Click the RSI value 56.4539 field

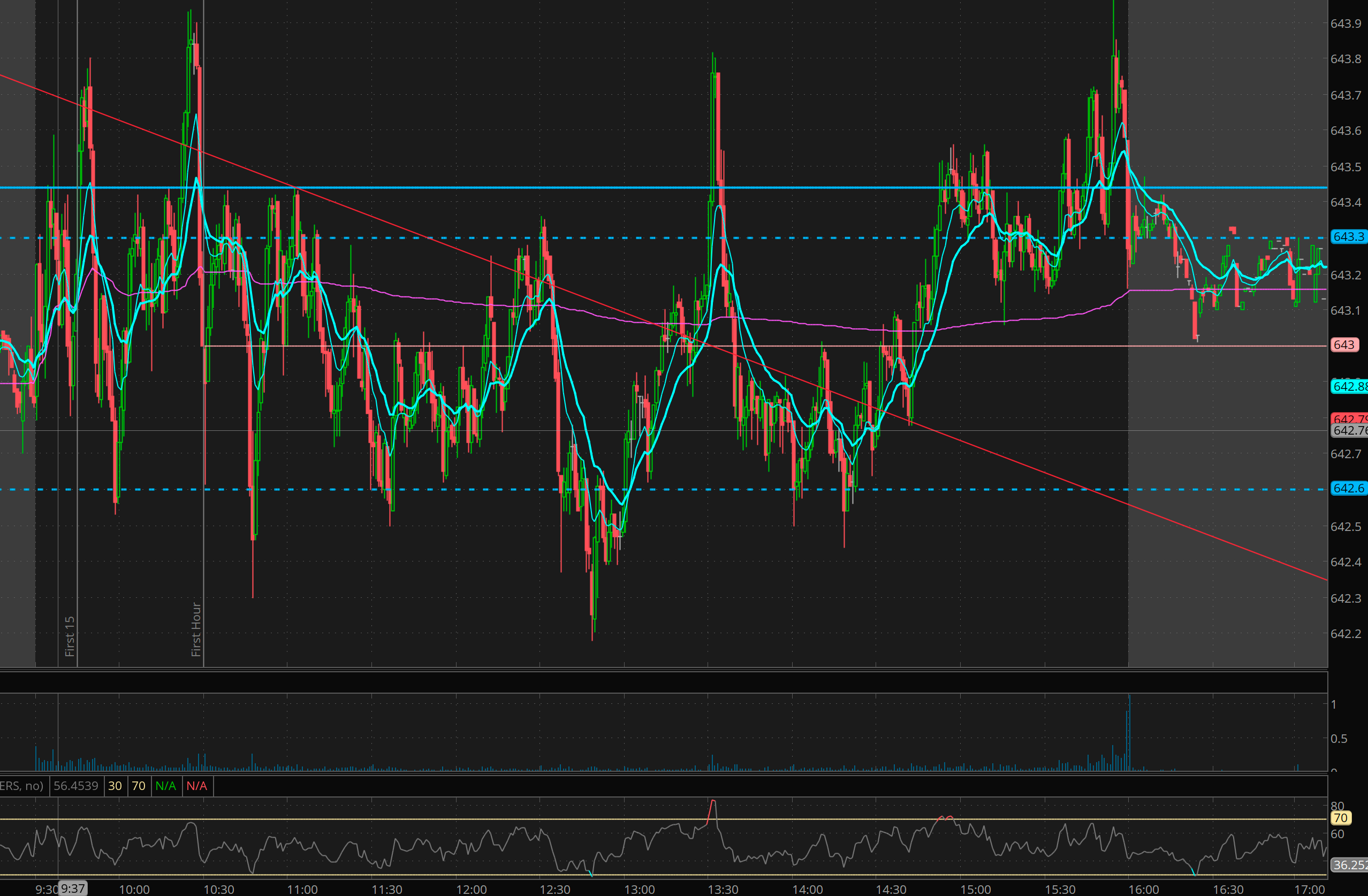[75, 786]
